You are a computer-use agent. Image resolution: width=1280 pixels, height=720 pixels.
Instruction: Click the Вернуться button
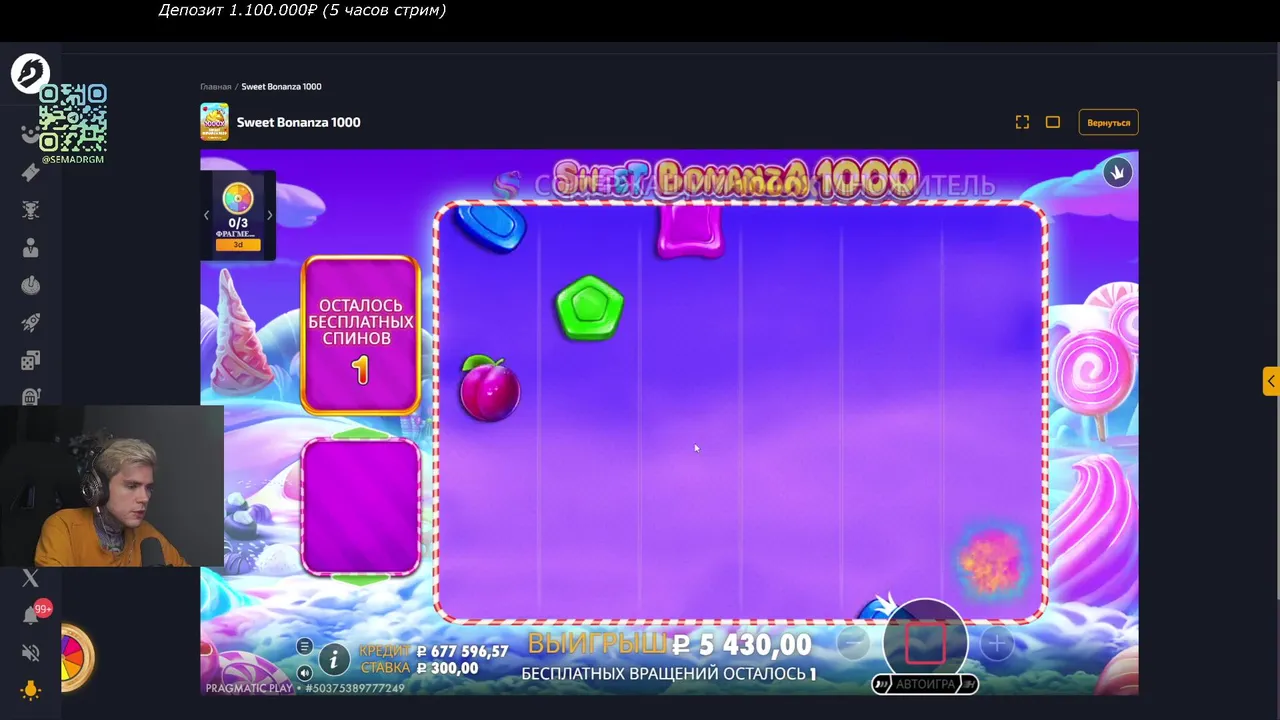pyautogui.click(x=1108, y=122)
